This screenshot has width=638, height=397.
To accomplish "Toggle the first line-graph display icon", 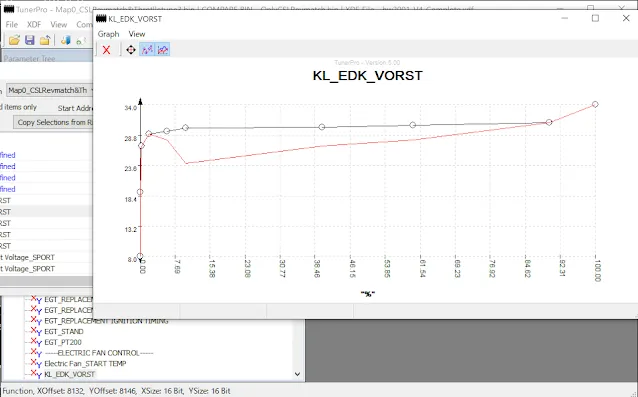I will point(147,50).
